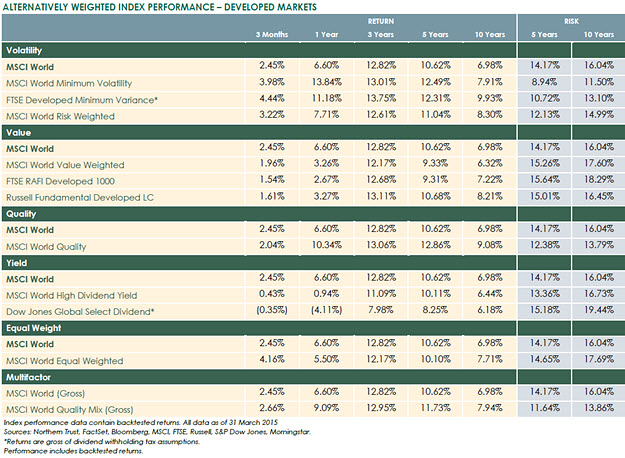The height and width of the screenshot is (458, 625).
Task: Click the 13.84% one-year return value
Action: coord(326,82)
